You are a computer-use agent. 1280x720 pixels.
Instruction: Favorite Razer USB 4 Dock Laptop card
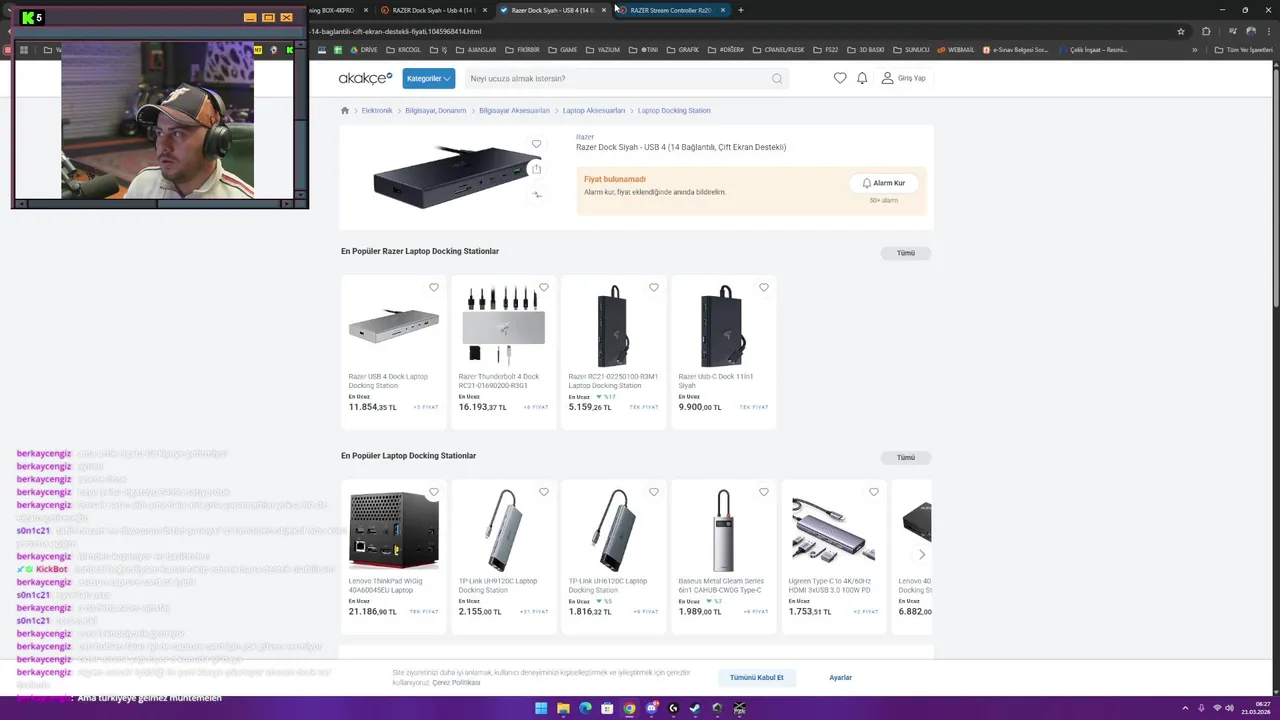[x=434, y=288]
